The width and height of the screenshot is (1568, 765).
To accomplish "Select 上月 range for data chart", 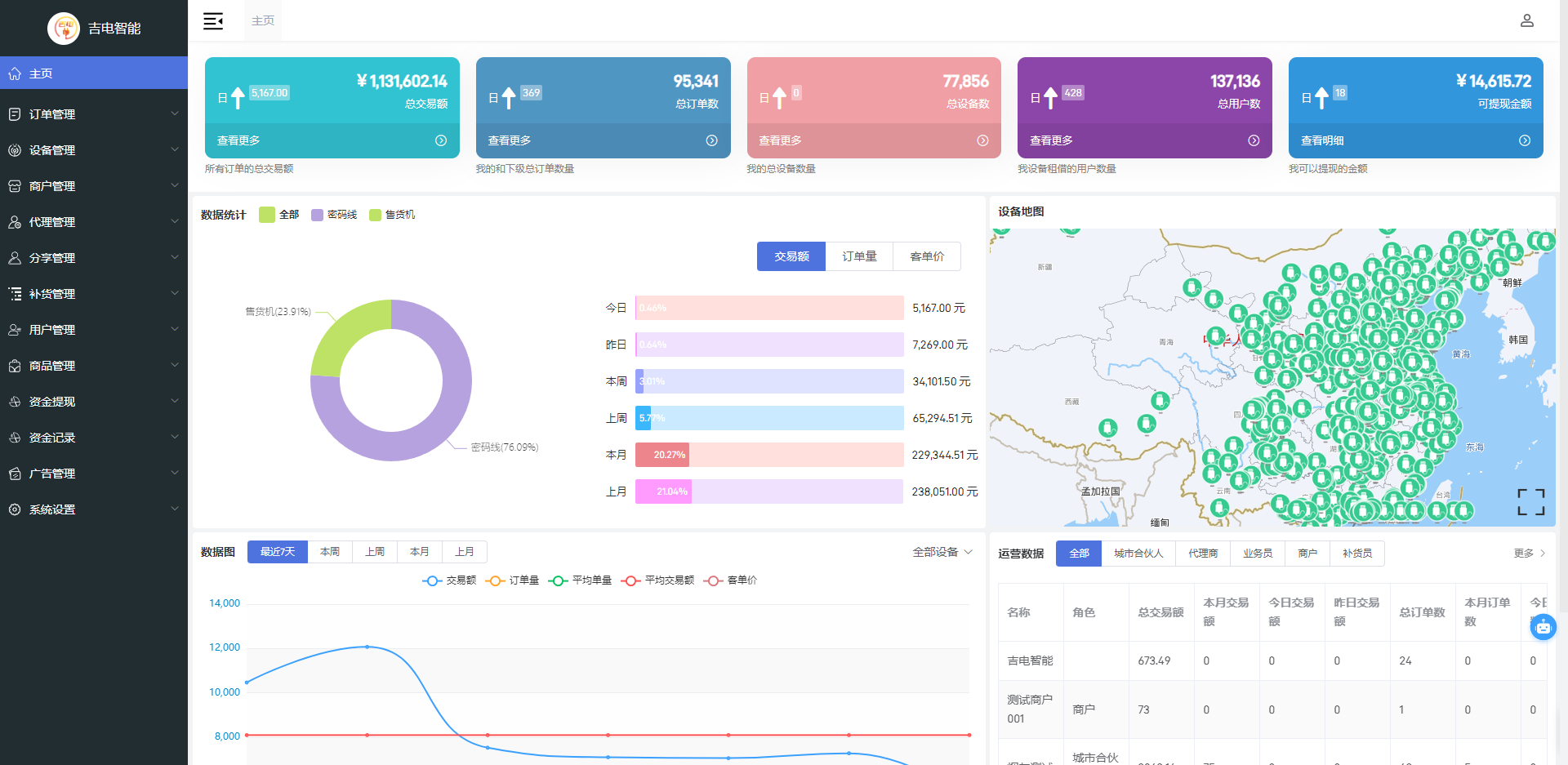I will click(x=465, y=552).
